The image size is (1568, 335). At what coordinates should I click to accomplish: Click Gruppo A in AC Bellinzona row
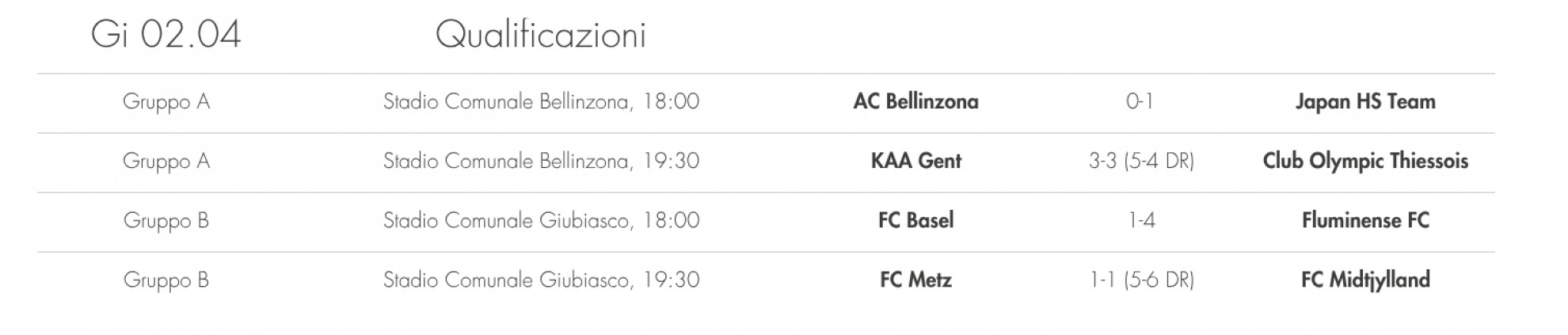point(166,101)
